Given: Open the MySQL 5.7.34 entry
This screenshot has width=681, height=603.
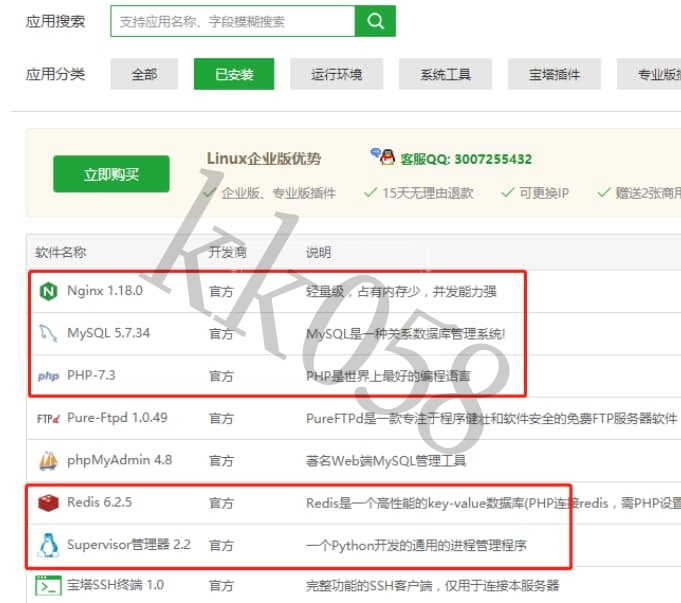Looking at the screenshot, I should pos(109,333).
